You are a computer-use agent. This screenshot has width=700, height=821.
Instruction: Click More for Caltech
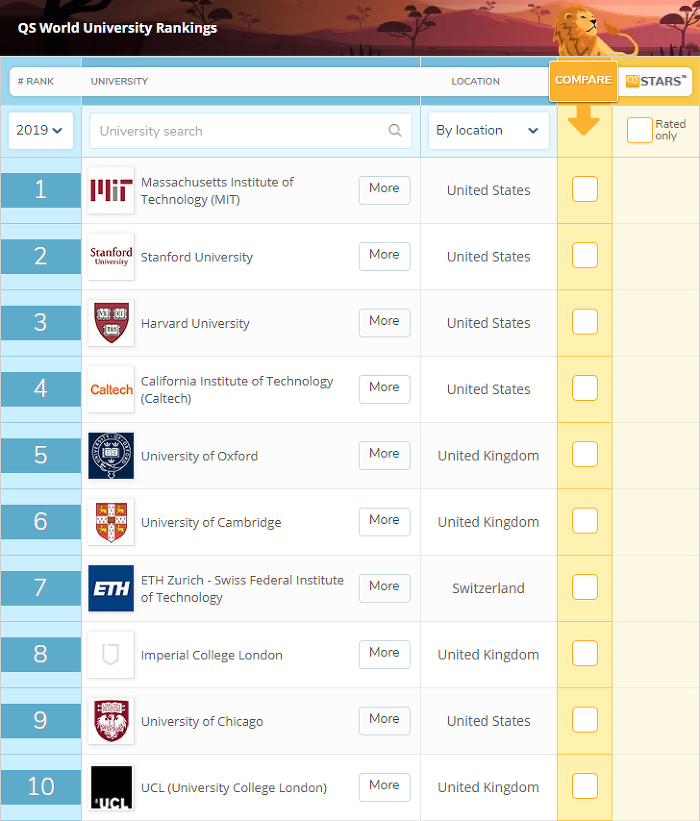coord(384,389)
